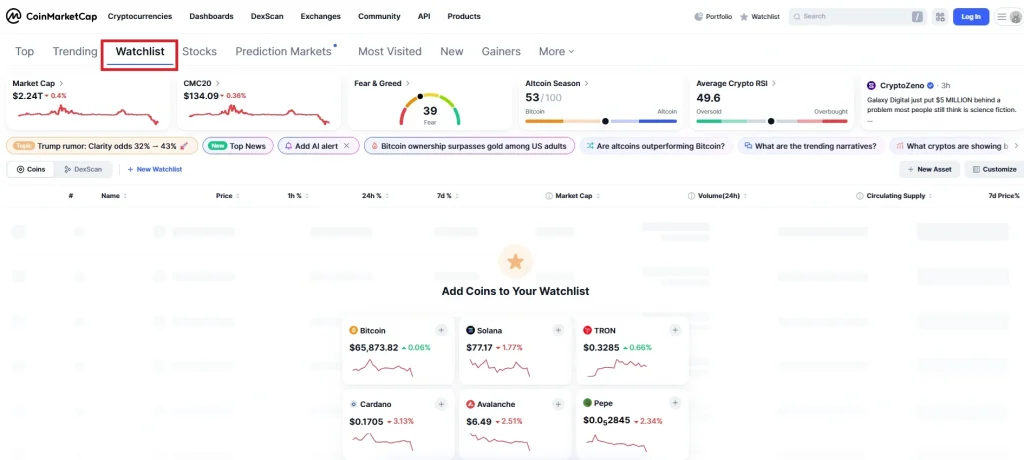
Task: Switch to the Top tab
Action: click(x=24, y=52)
